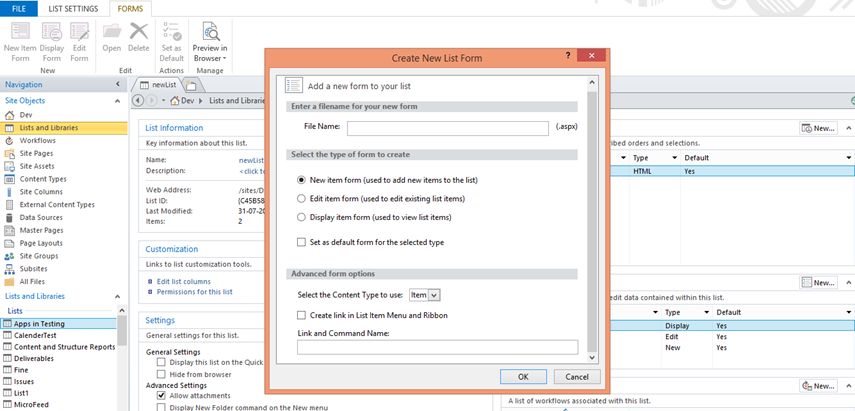Viewport: 855px width, 411px height.
Task: Collapse the Site Objects section
Action: pyautogui.click(x=118, y=101)
